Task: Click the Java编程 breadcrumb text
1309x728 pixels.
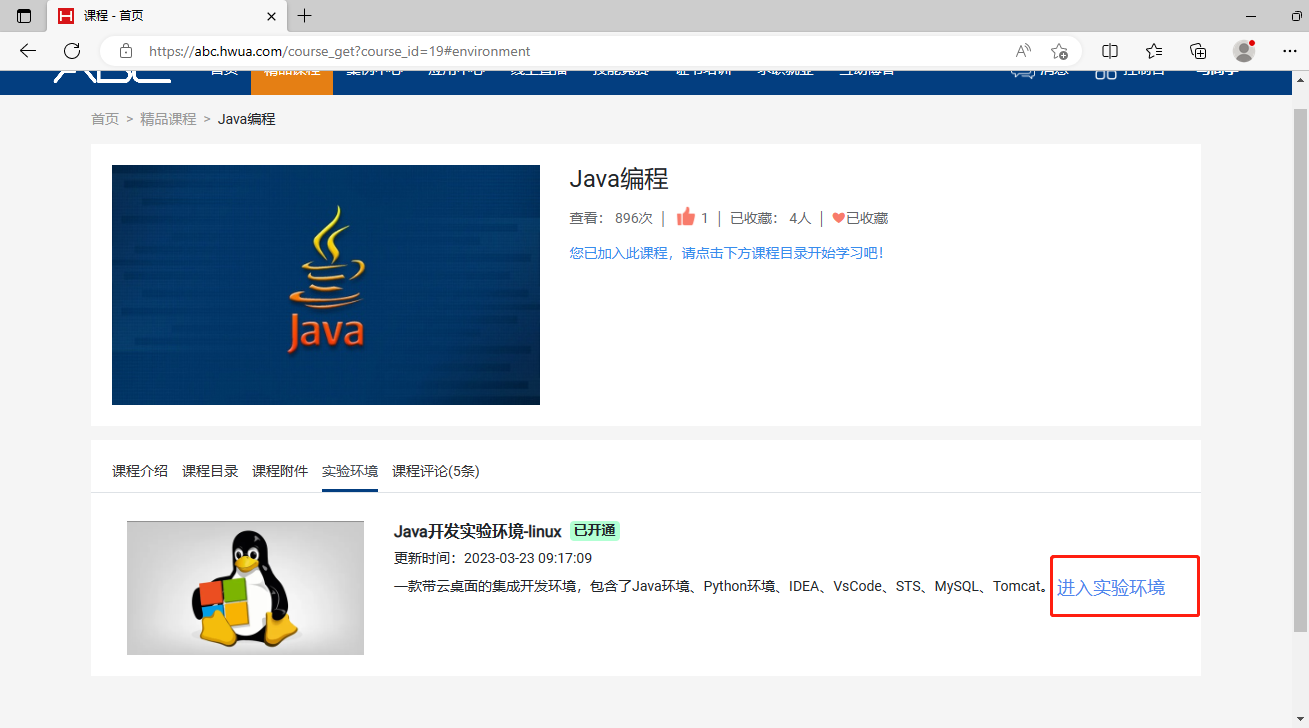Action: (x=246, y=119)
